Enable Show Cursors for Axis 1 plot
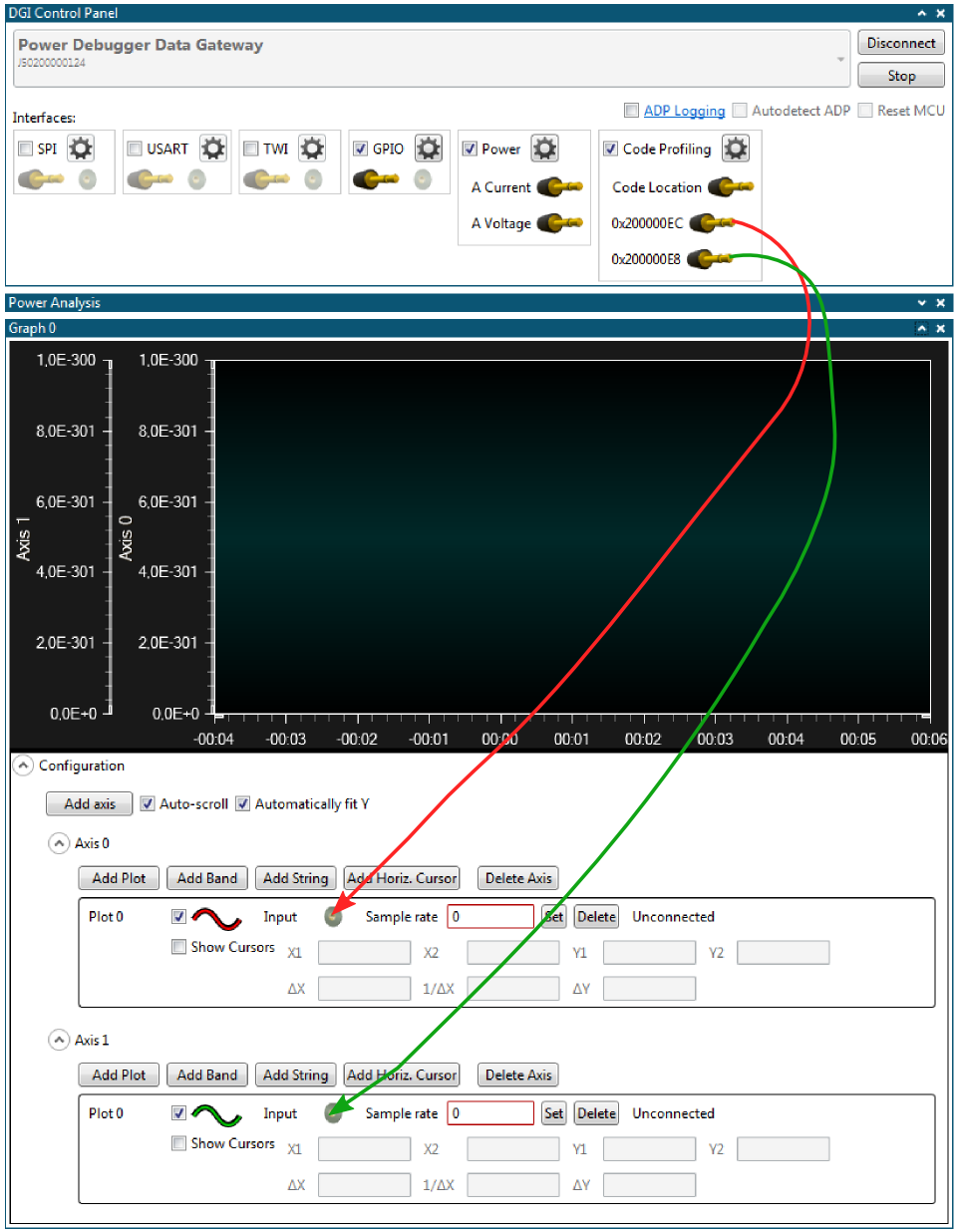The height and width of the screenshot is (1232, 960). (x=178, y=1142)
